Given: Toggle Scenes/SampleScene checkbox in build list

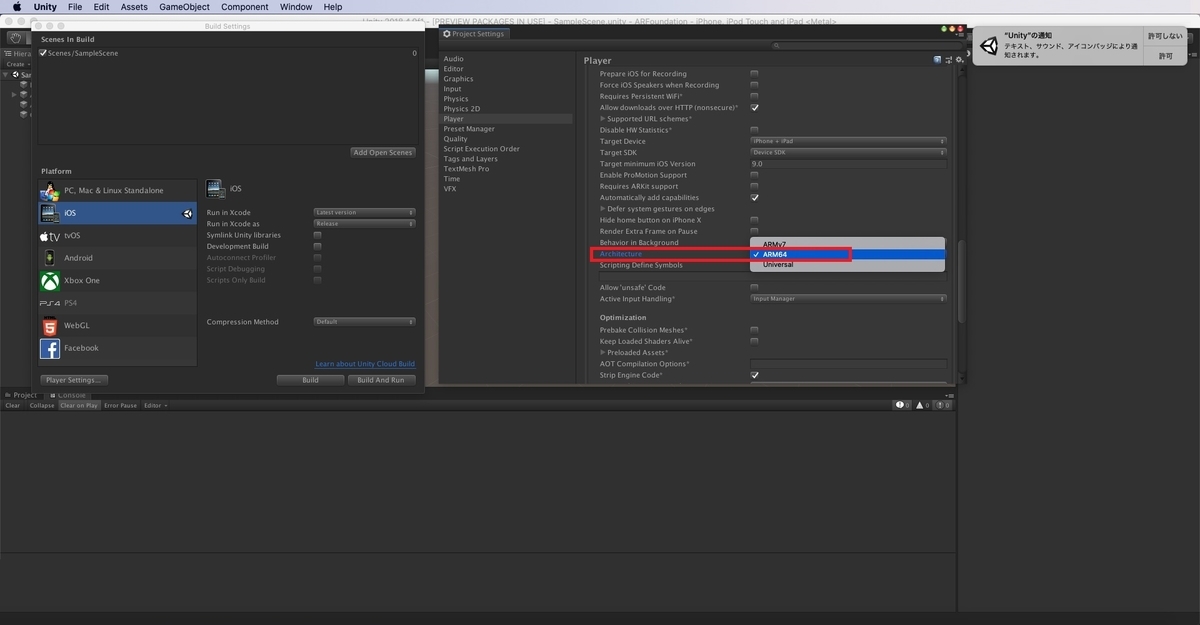Looking at the screenshot, I should point(42,53).
